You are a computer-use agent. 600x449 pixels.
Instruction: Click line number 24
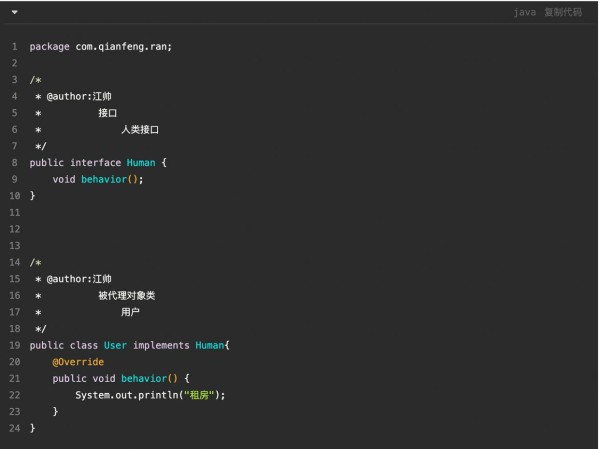pos(15,428)
